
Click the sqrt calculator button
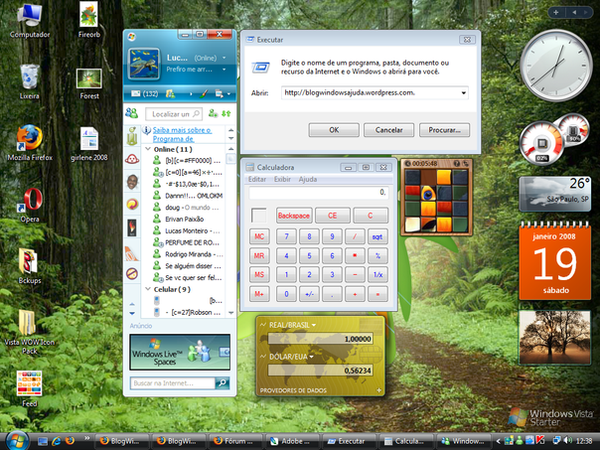pyautogui.click(x=377, y=236)
